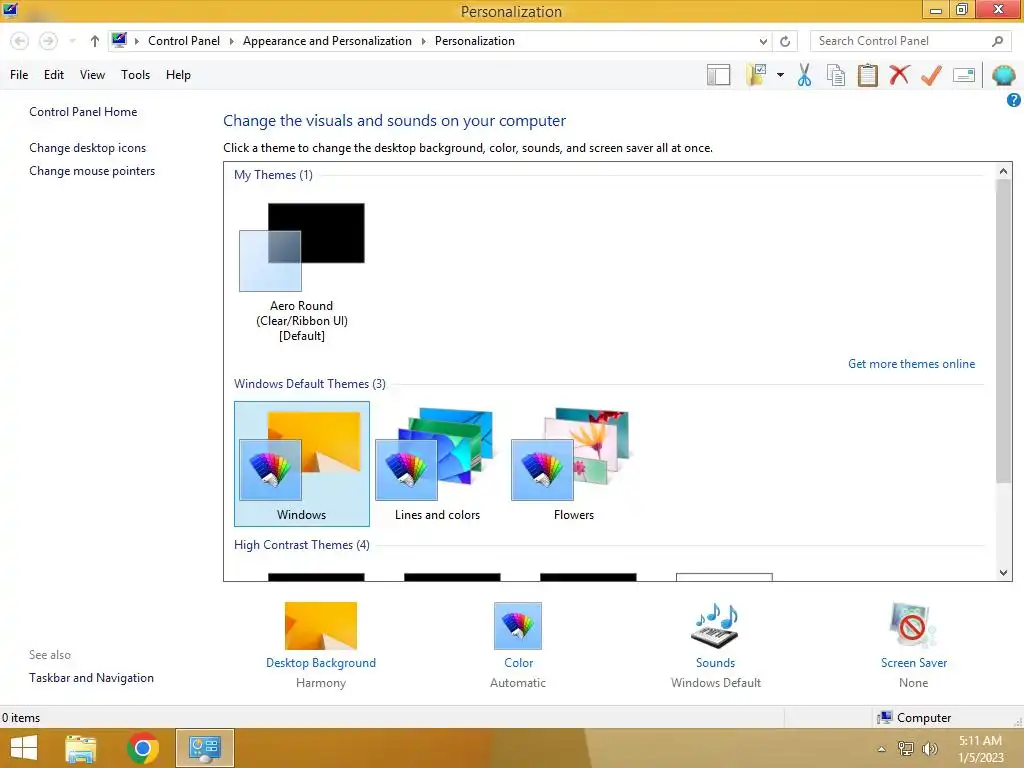The width and height of the screenshot is (1024, 768).
Task: Click the Back navigation arrow
Action: (20, 41)
